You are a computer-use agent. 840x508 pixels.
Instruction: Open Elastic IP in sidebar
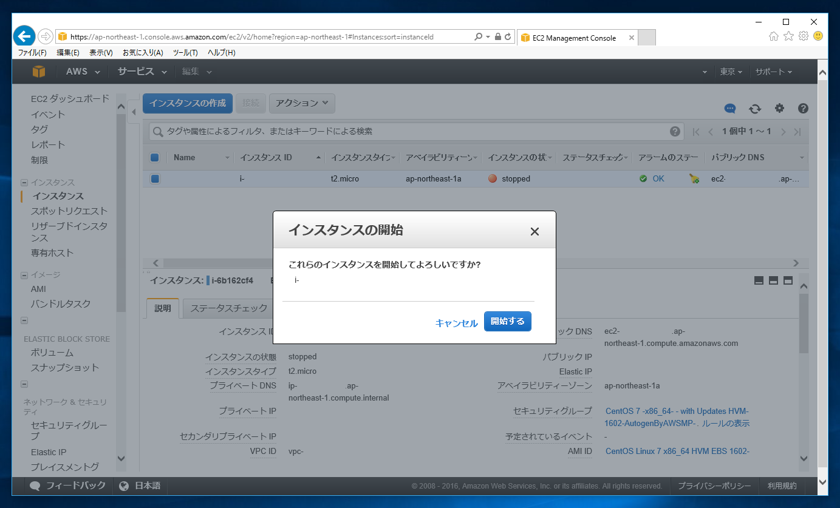49,452
